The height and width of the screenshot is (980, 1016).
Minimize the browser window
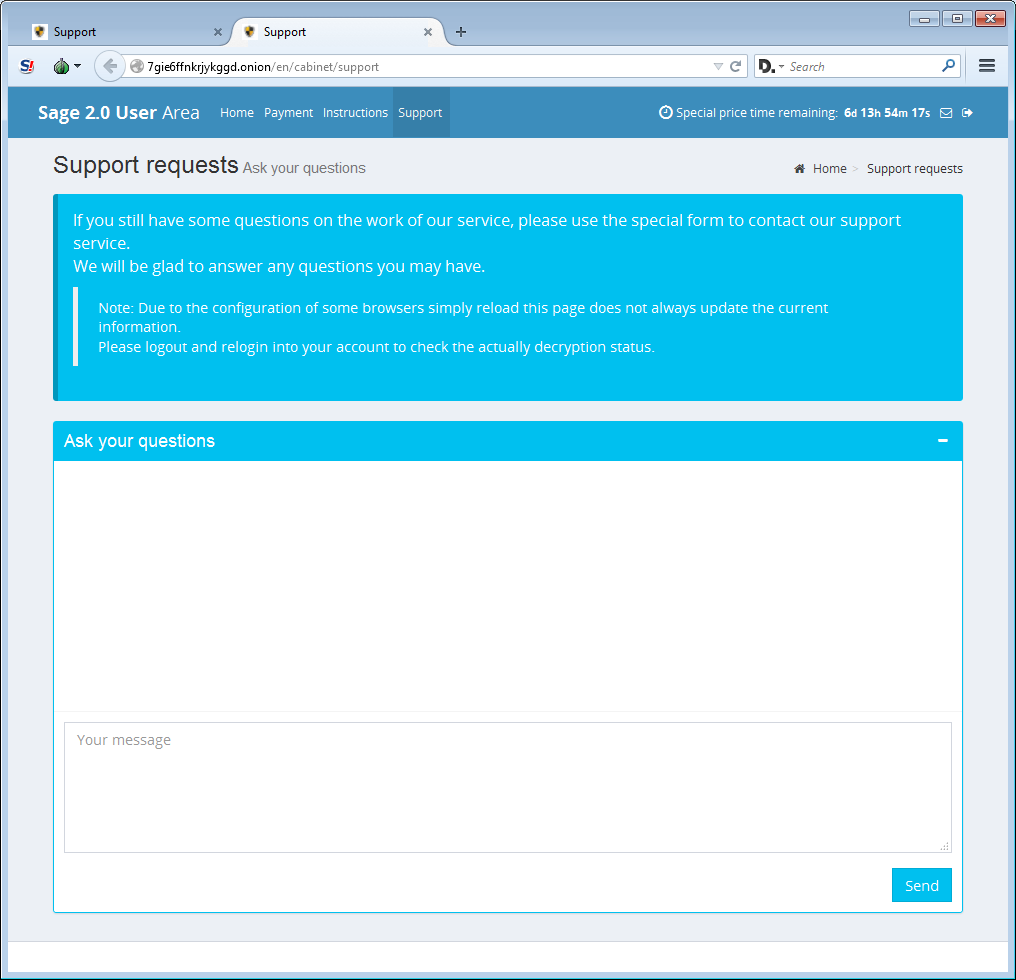[x=924, y=19]
